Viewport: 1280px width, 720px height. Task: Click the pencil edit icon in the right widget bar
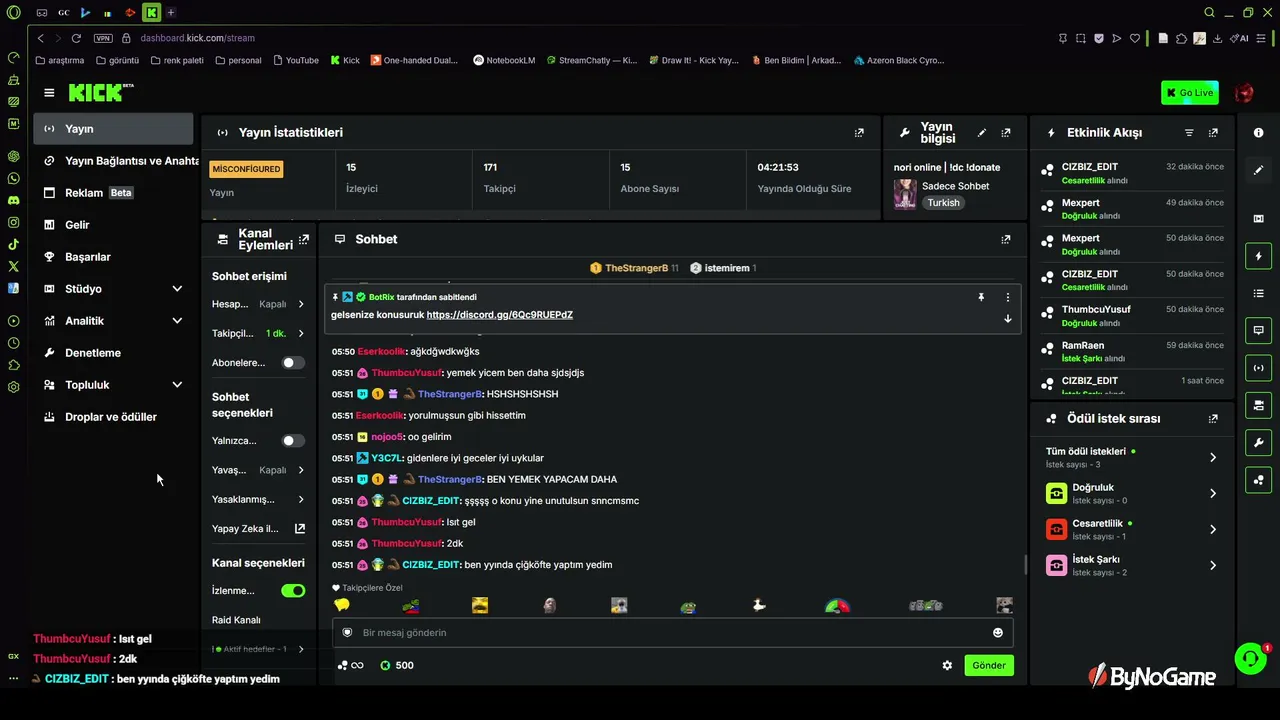click(x=1258, y=171)
